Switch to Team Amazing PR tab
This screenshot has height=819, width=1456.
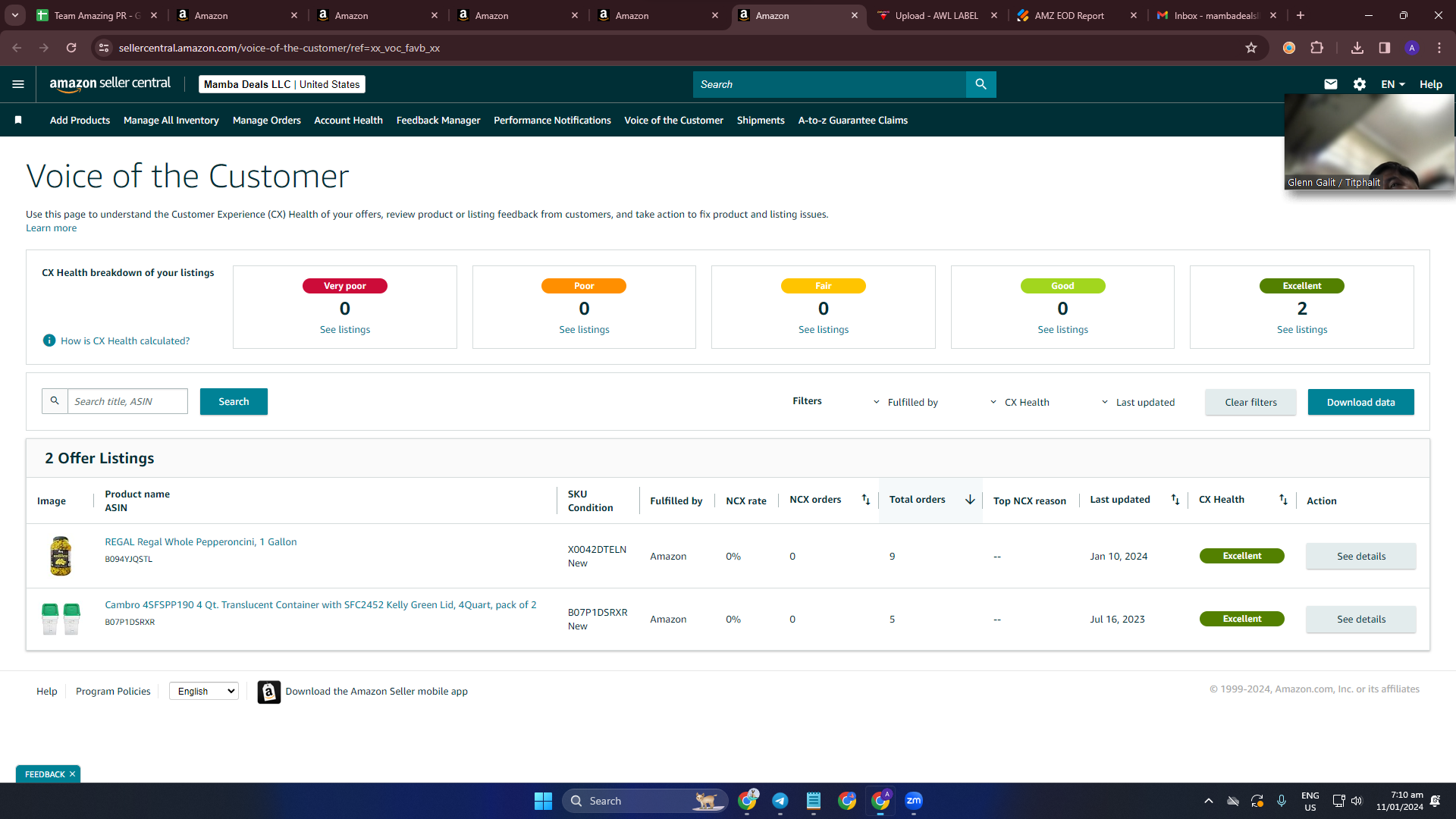97,15
